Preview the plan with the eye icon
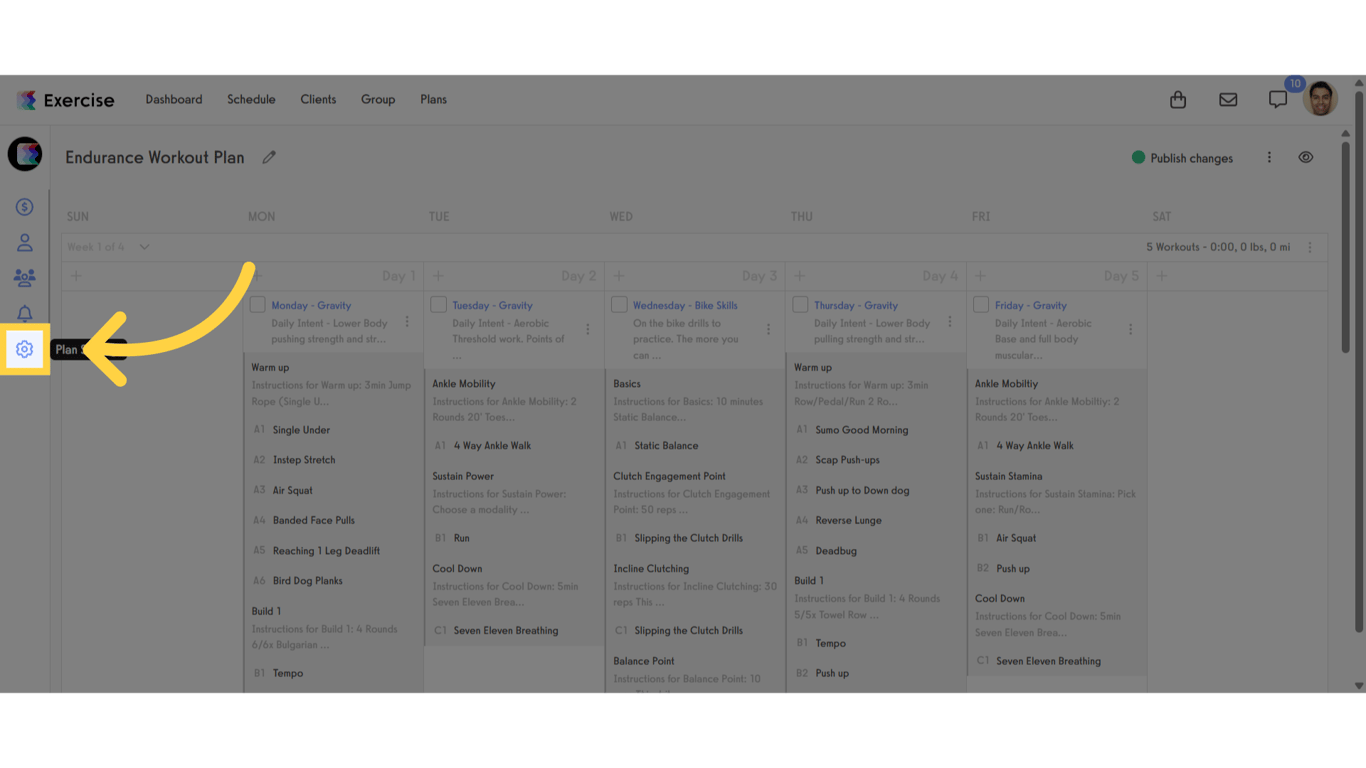Image resolution: width=1366 pixels, height=768 pixels. tap(1306, 157)
